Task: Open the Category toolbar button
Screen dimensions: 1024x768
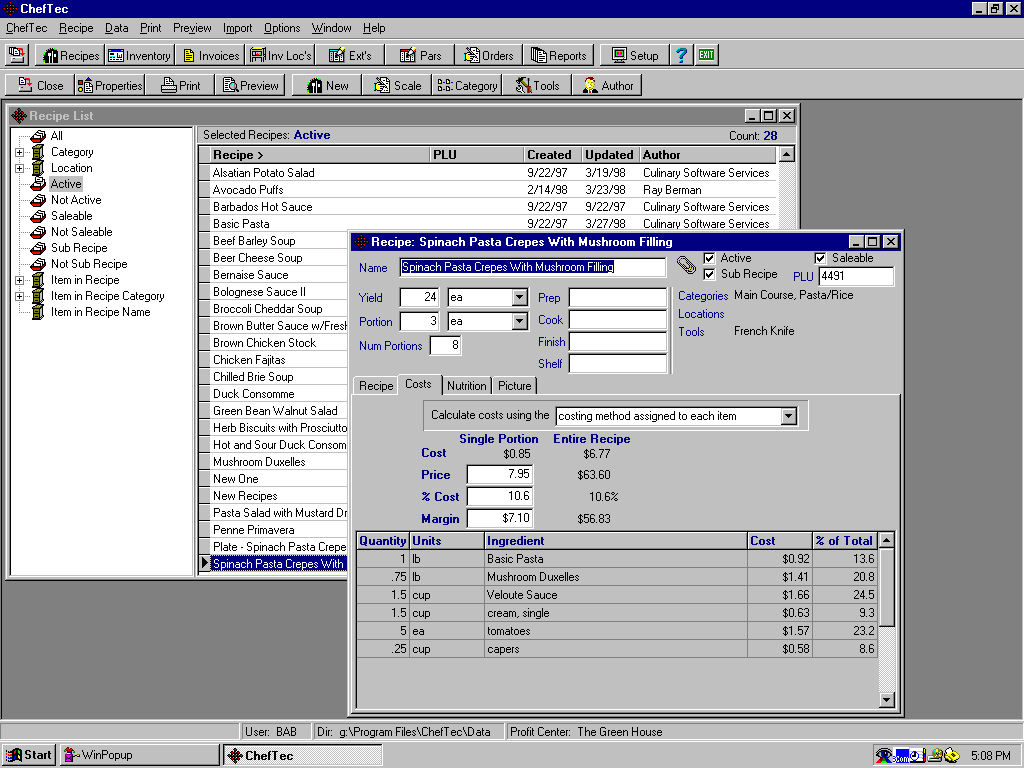Action: tap(467, 86)
